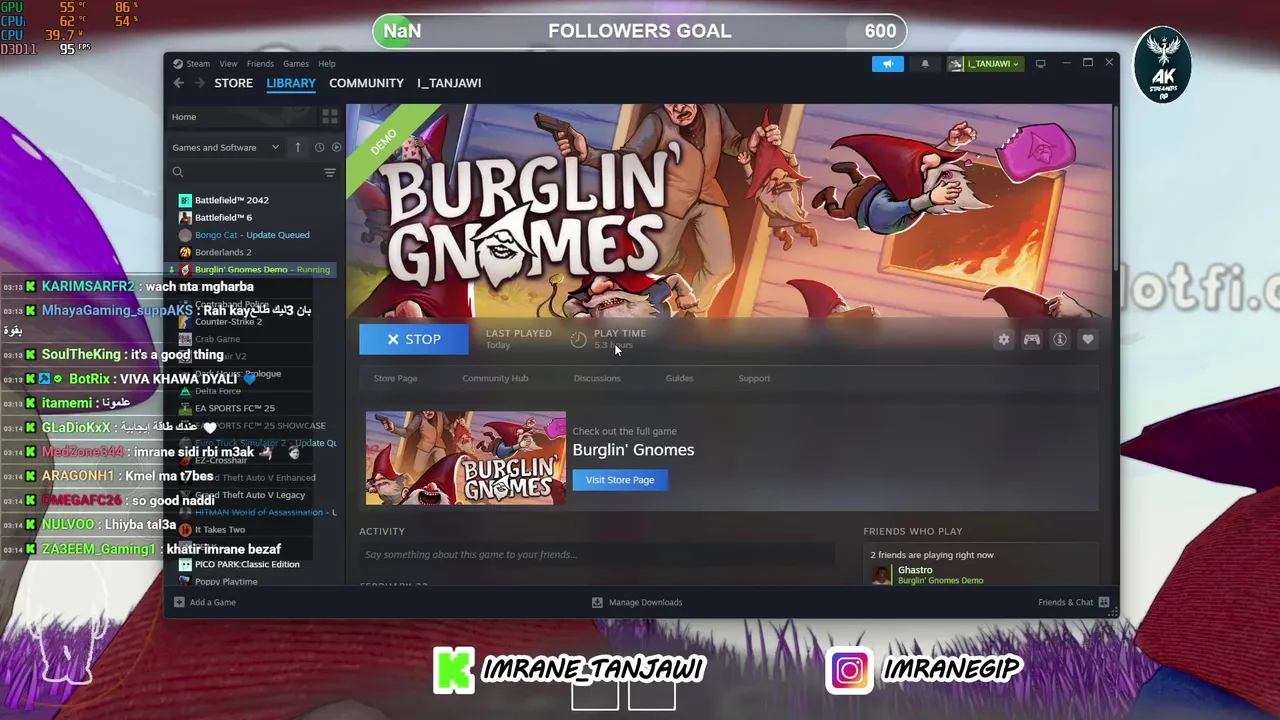
Task: Open the Store Page link
Action: click(x=395, y=378)
